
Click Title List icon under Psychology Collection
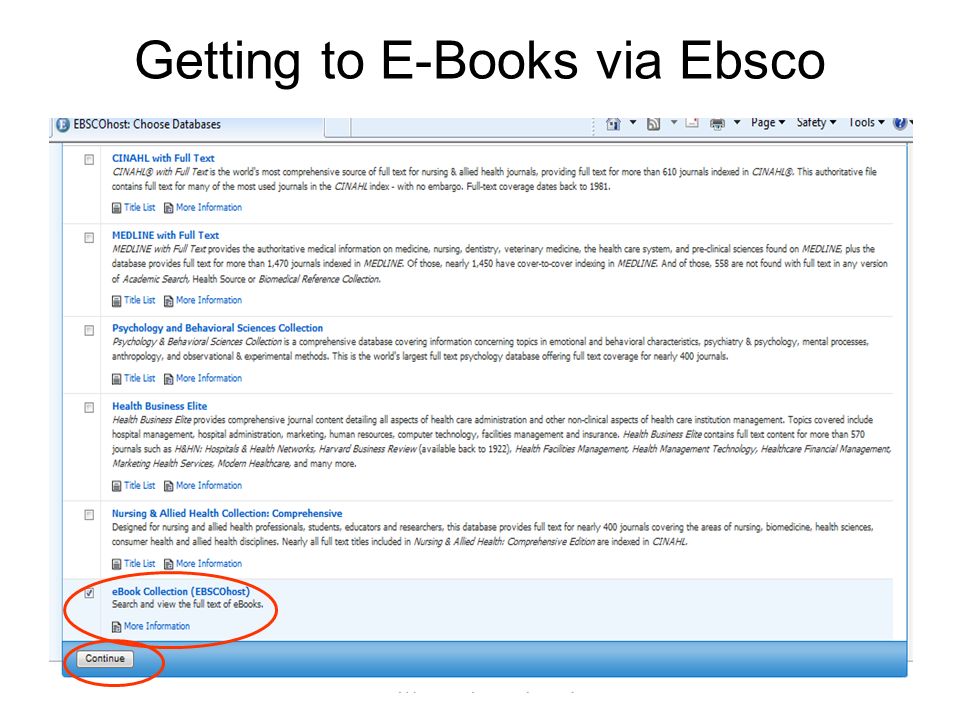point(116,379)
